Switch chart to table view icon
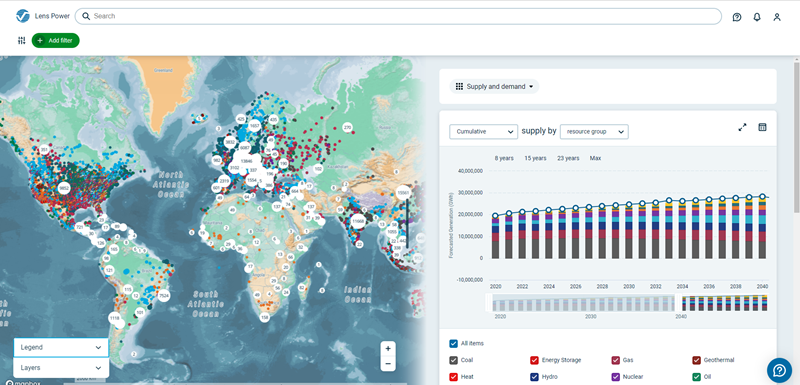This screenshot has height=385, width=800. click(x=762, y=127)
